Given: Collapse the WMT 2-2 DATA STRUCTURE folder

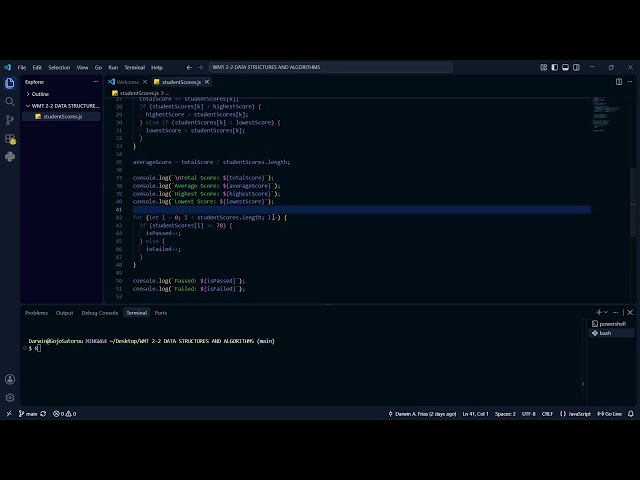Looking at the screenshot, I should coord(61,106).
